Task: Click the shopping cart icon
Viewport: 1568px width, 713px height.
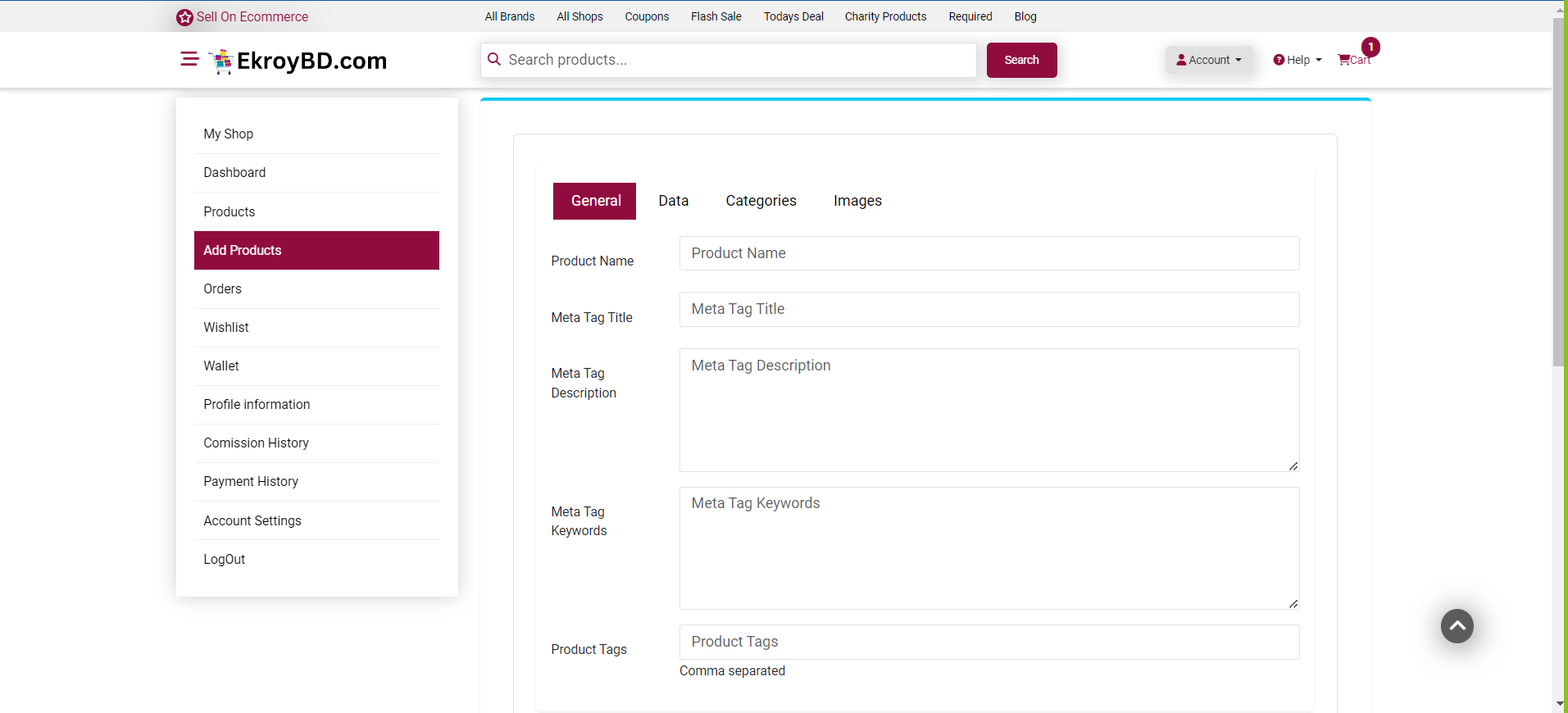Action: click(1344, 60)
